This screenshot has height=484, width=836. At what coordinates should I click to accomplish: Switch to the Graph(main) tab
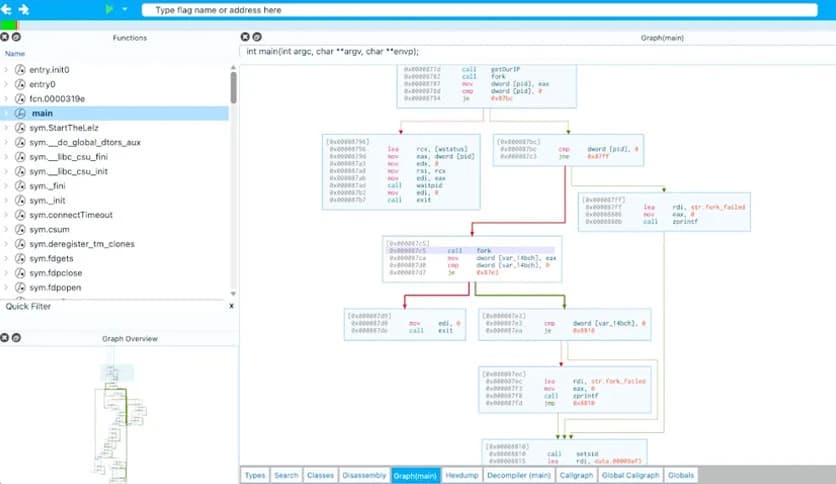coord(415,475)
